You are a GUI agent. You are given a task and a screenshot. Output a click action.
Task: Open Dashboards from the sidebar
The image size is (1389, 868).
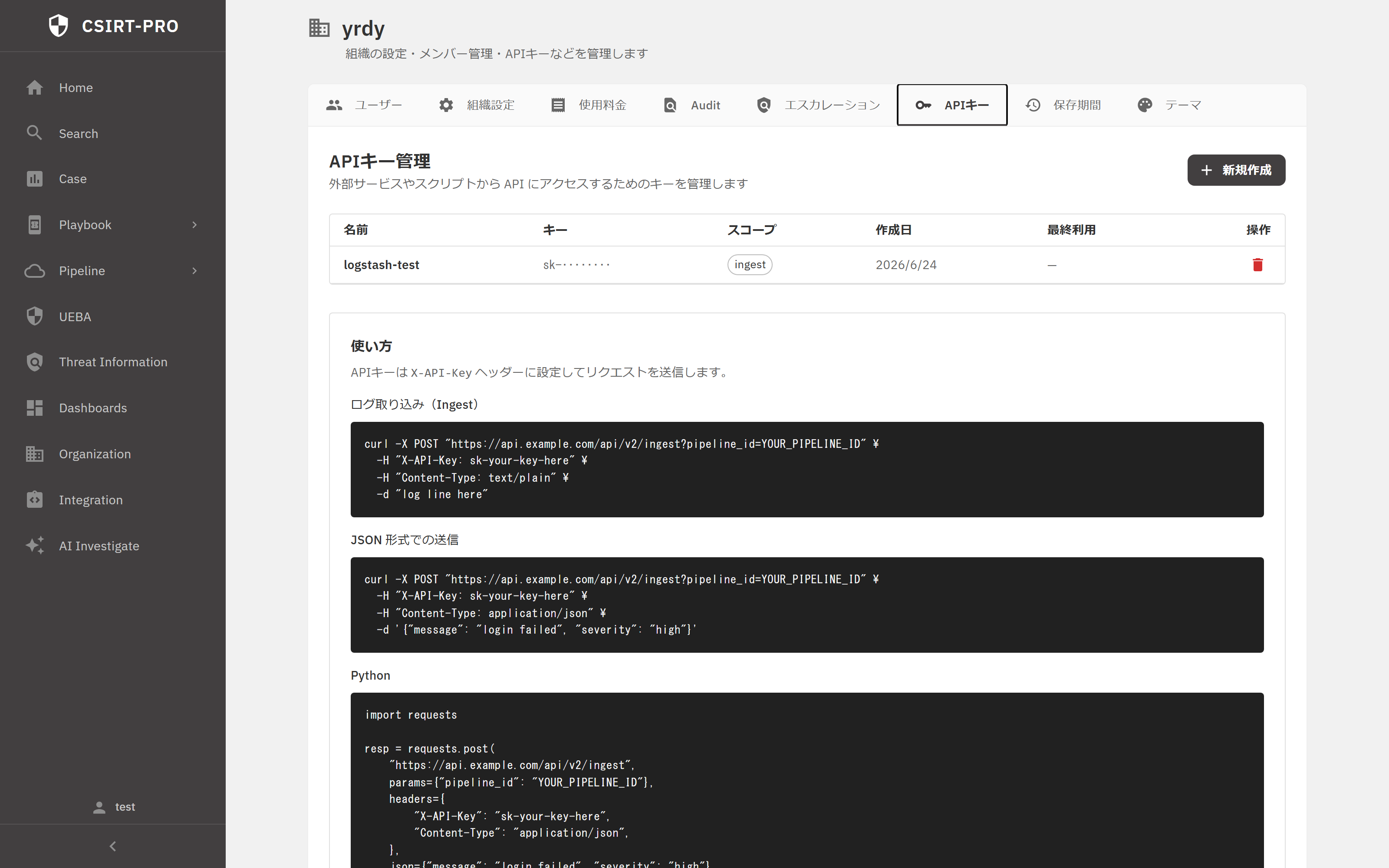(112, 408)
